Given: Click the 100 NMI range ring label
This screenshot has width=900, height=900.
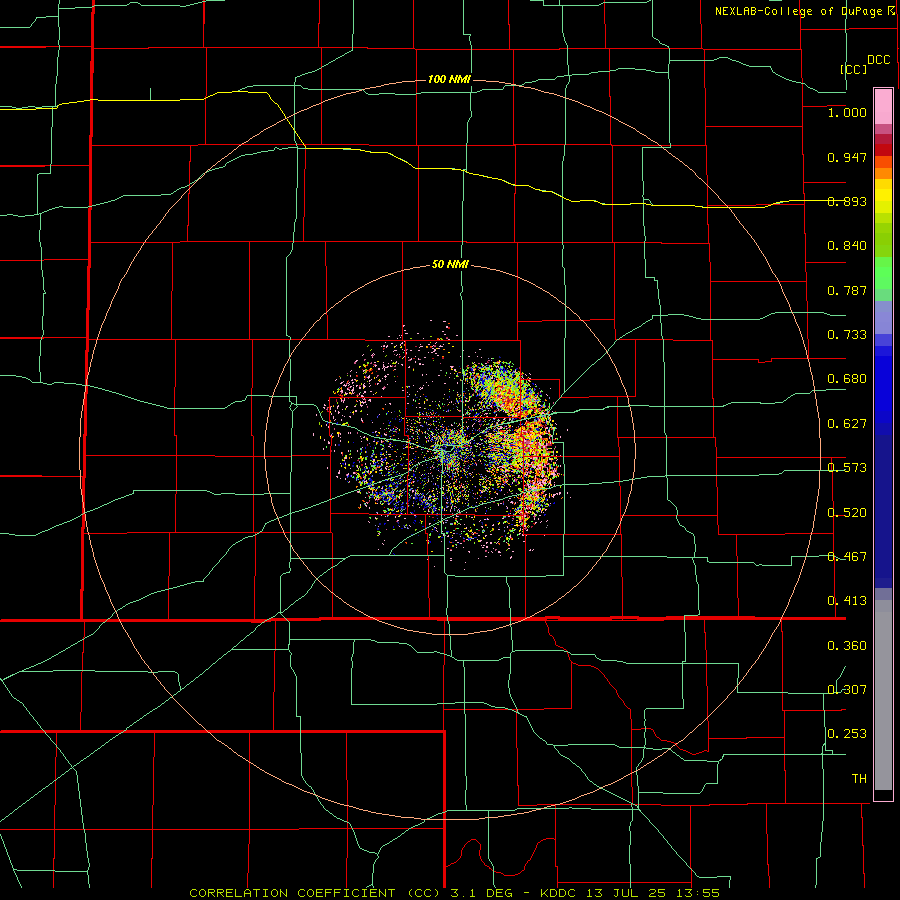Looking at the screenshot, I should 449,79.
